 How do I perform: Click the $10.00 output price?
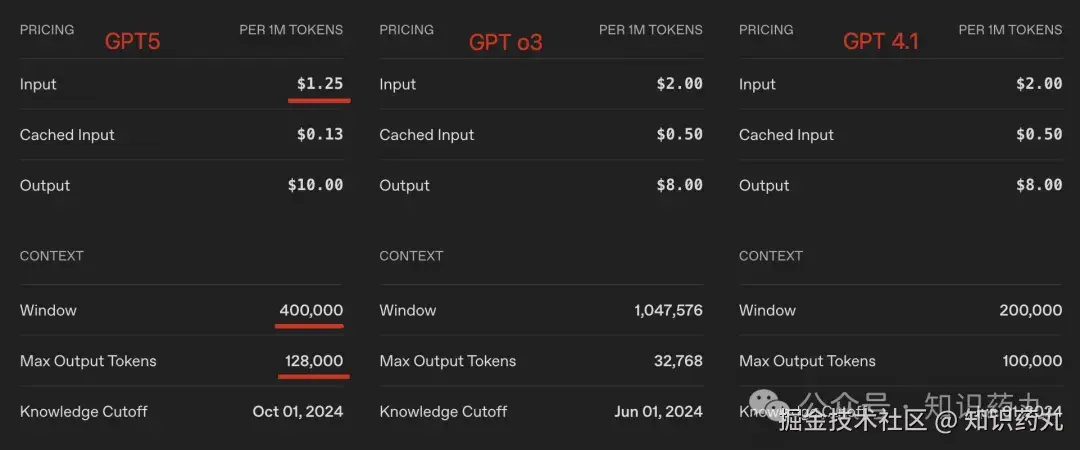tap(315, 185)
